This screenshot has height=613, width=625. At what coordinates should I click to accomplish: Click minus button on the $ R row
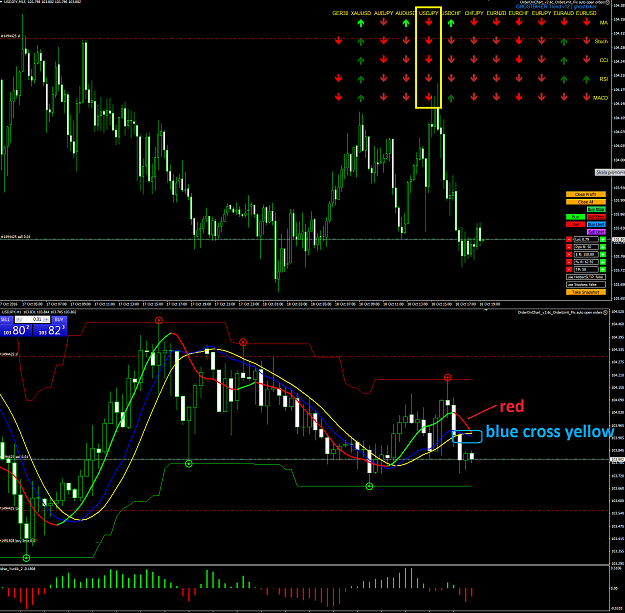(569, 254)
